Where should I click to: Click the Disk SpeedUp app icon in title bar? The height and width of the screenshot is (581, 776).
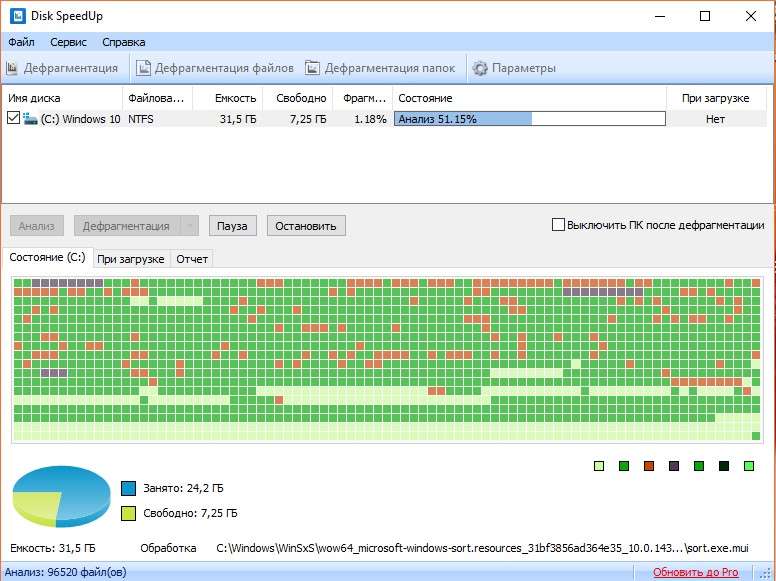click(18, 16)
